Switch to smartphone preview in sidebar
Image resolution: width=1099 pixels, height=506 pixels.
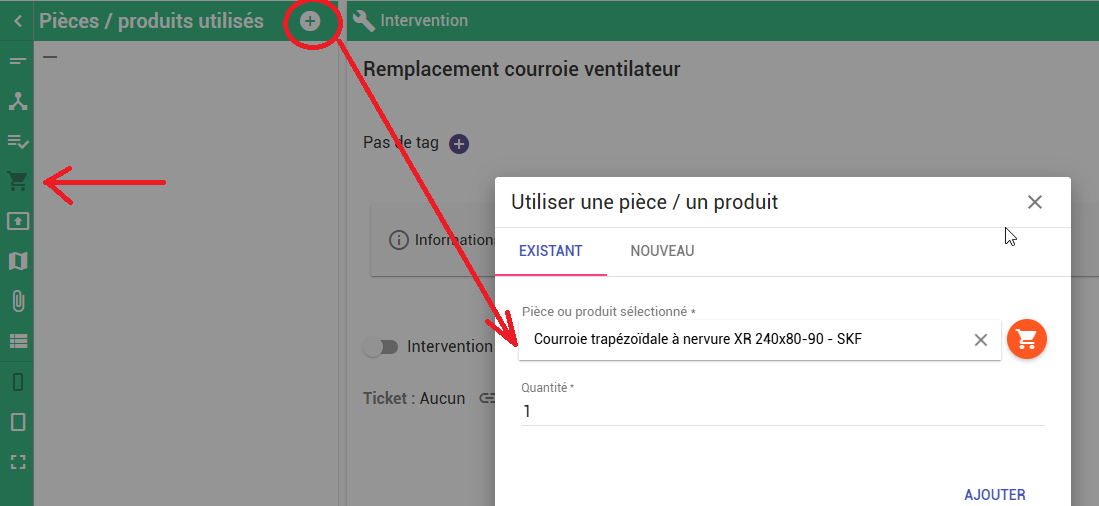click(17, 382)
